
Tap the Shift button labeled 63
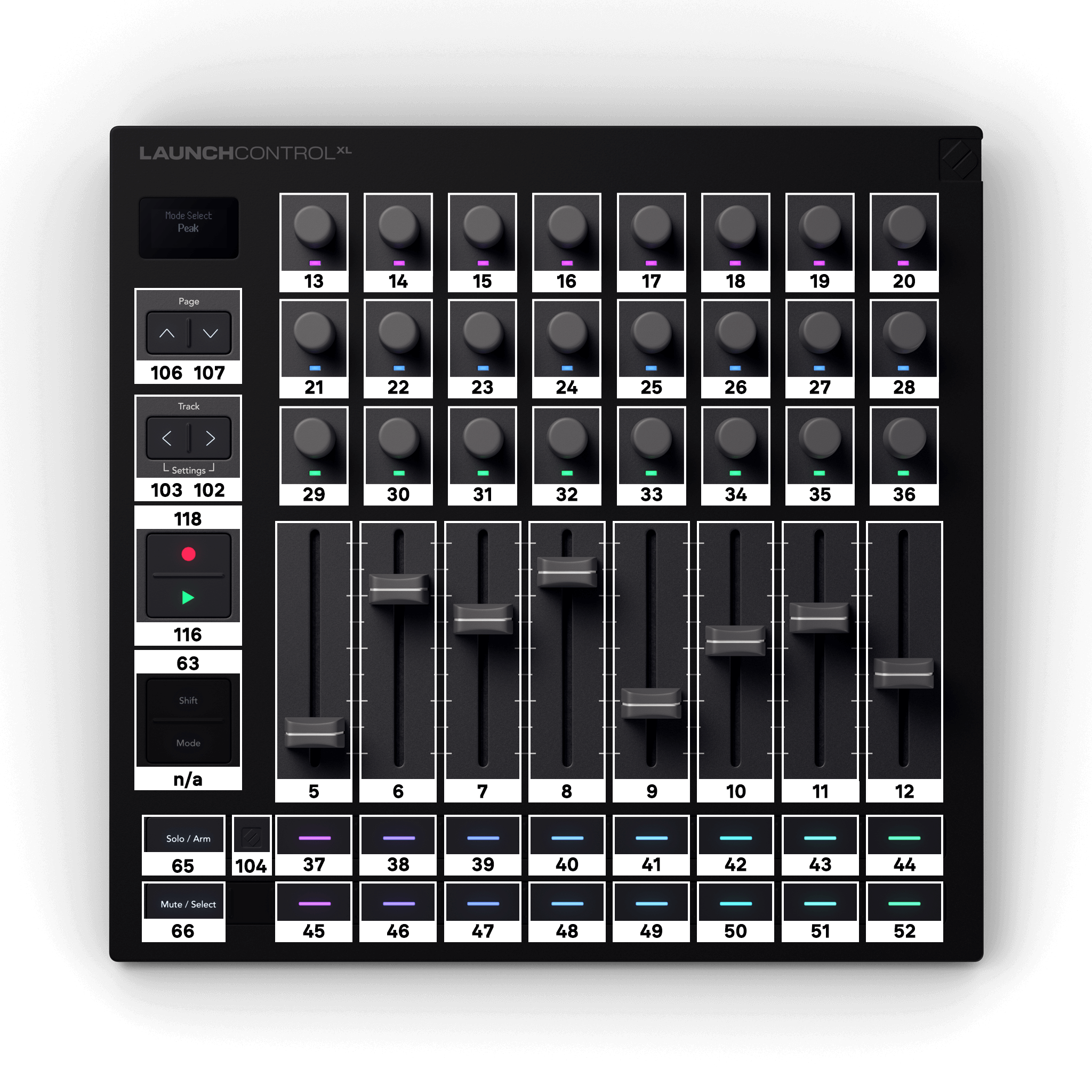(x=188, y=700)
